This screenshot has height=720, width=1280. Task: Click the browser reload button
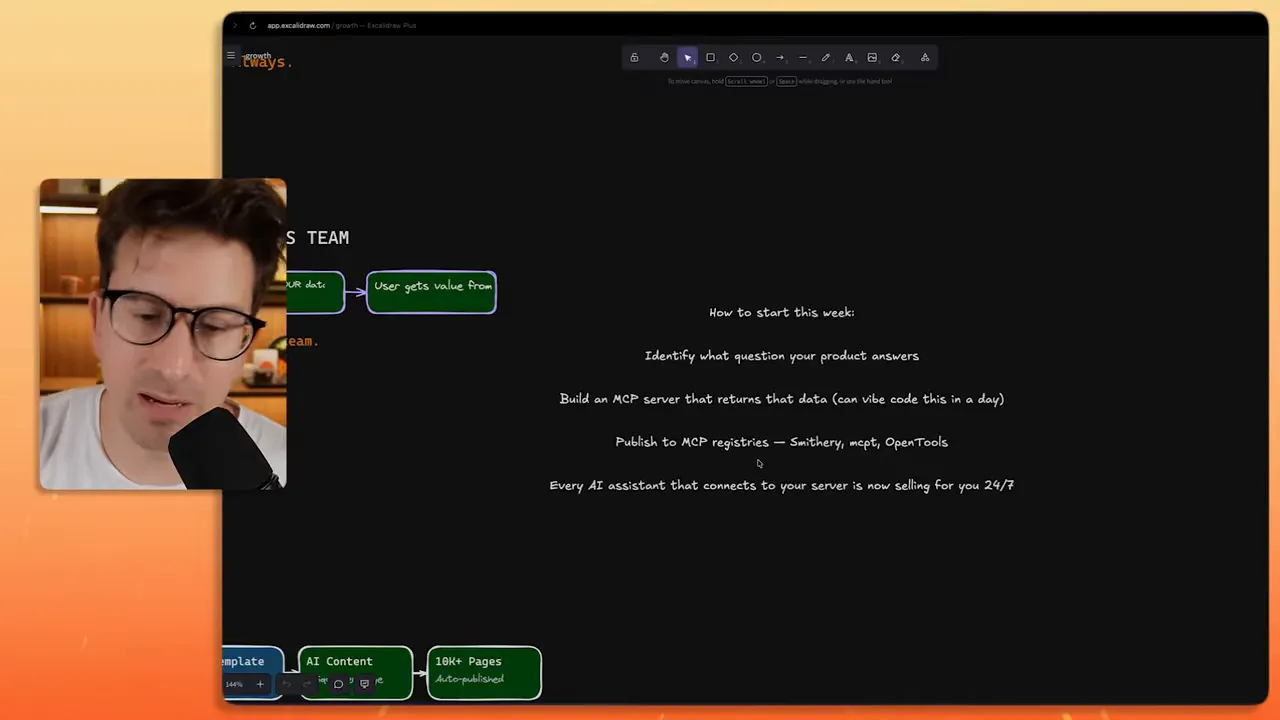(252, 25)
